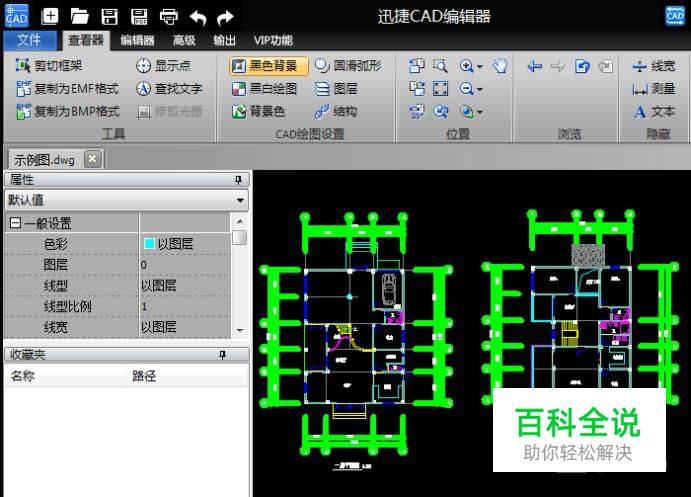Click the app CAD icon at top left
This screenshot has height=497, width=691.
(17, 16)
